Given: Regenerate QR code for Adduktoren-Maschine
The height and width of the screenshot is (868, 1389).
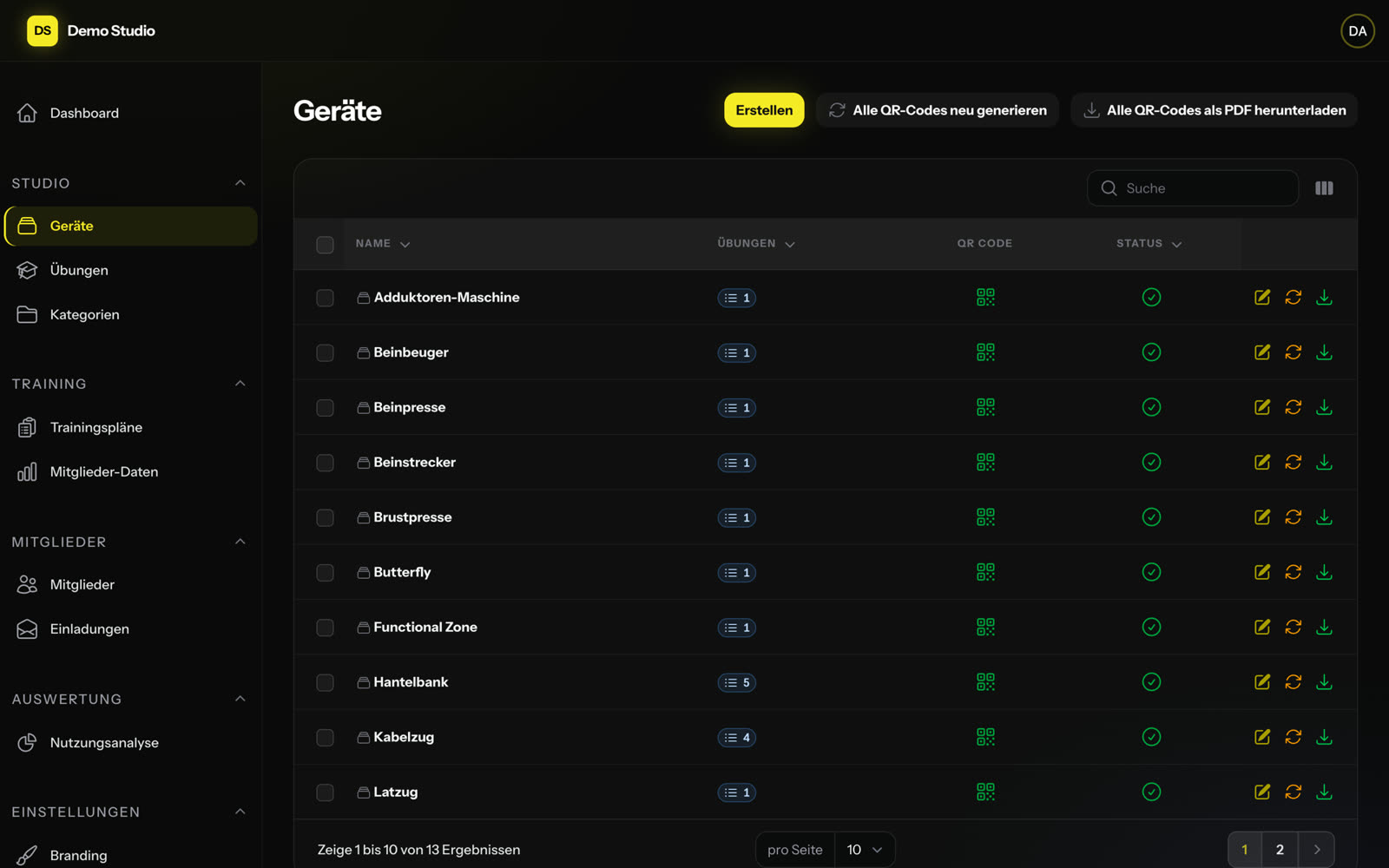Looking at the screenshot, I should coord(1294,297).
